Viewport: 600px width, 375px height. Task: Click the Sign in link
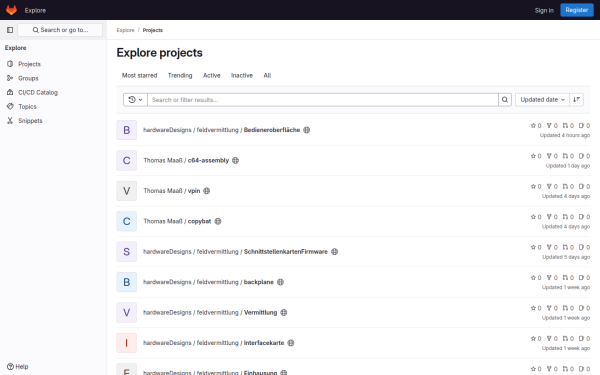pyautogui.click(x=544, y=10)
